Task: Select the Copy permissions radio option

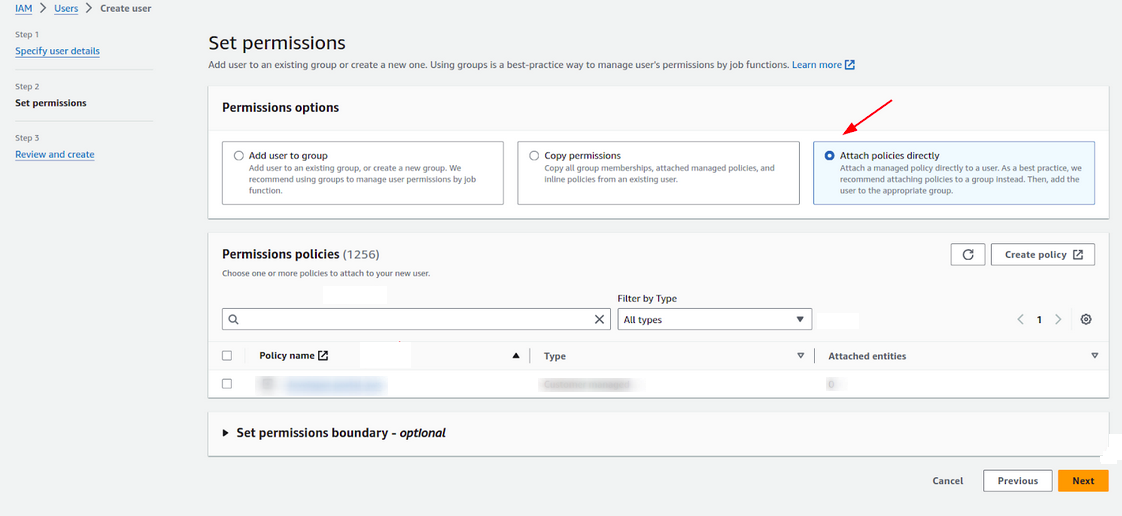Action: (x=534, y=156)
